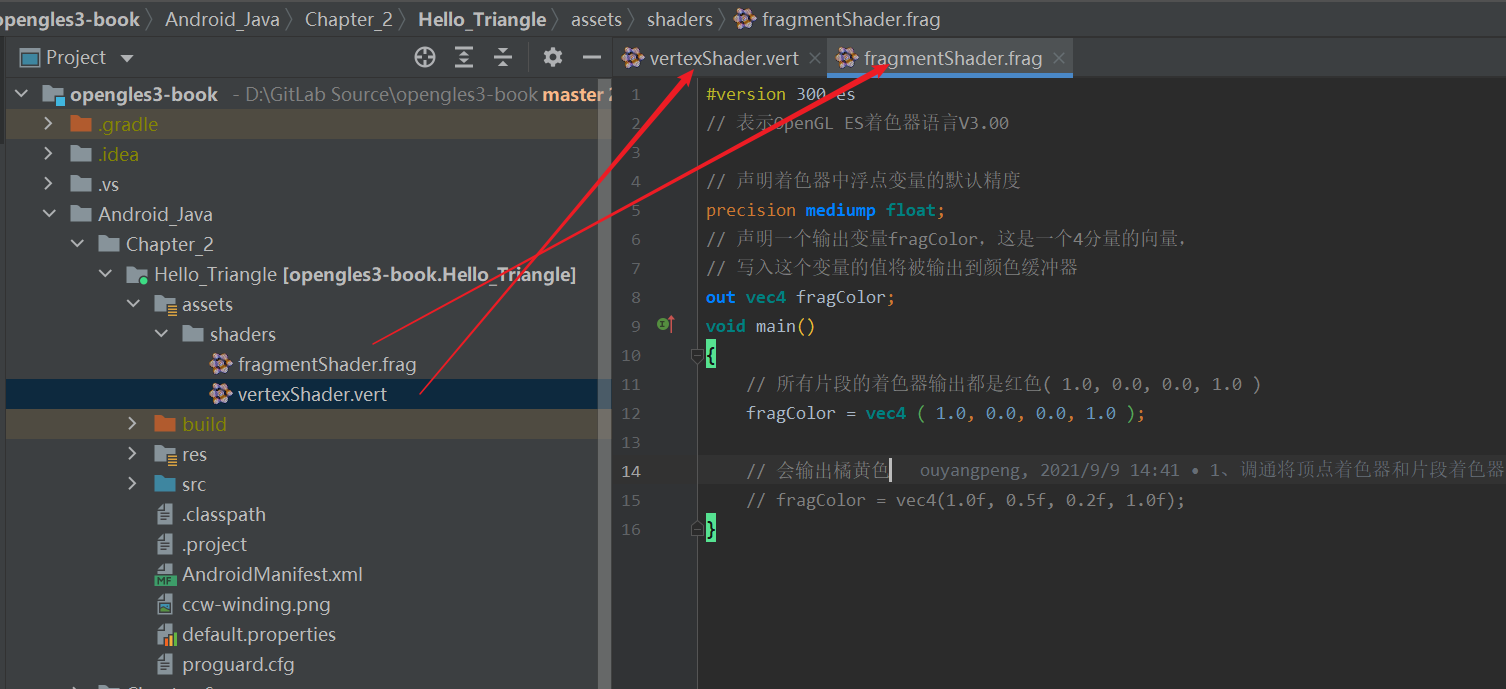Collapse the assets folder
Viewport: 1506px width, 689px height.
[132, 304]
